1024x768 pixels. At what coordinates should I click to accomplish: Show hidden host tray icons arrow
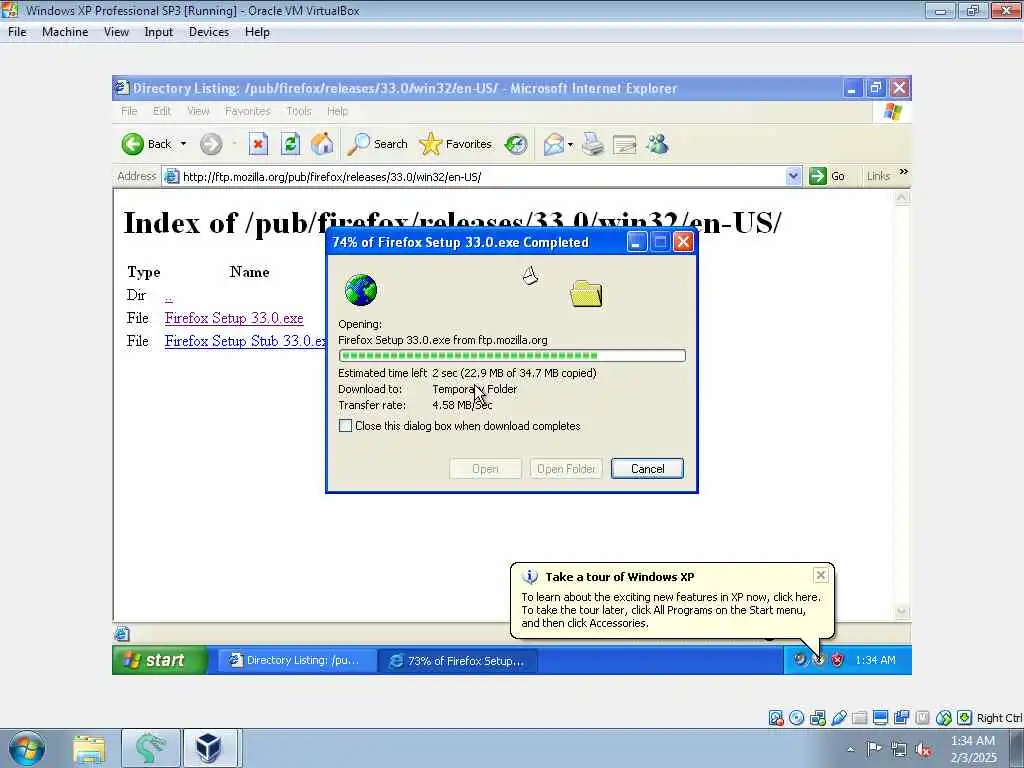(850, 750)
